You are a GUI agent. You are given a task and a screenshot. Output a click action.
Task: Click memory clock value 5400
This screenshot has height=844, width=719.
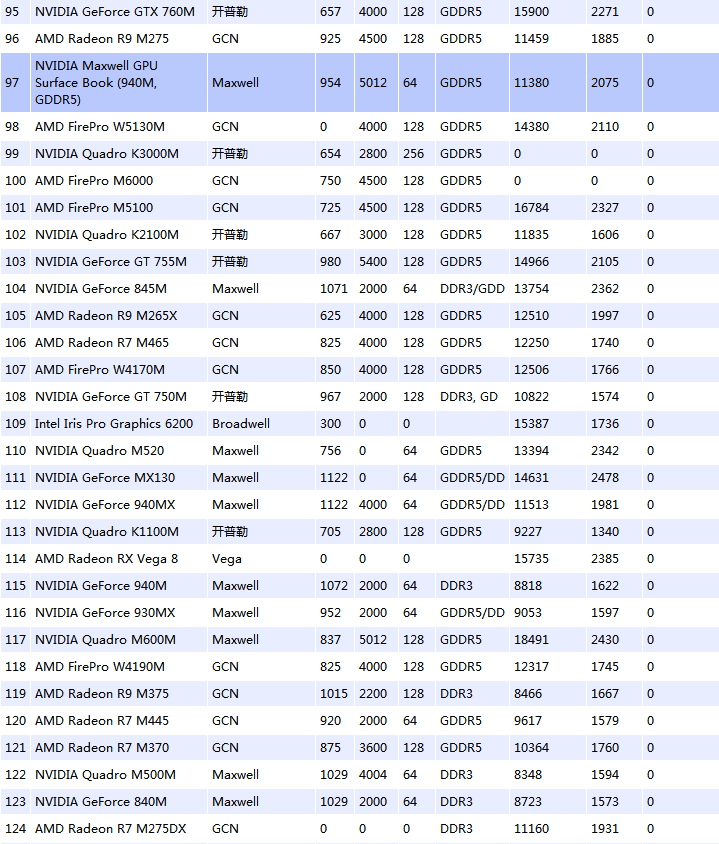tap(373, 262)
